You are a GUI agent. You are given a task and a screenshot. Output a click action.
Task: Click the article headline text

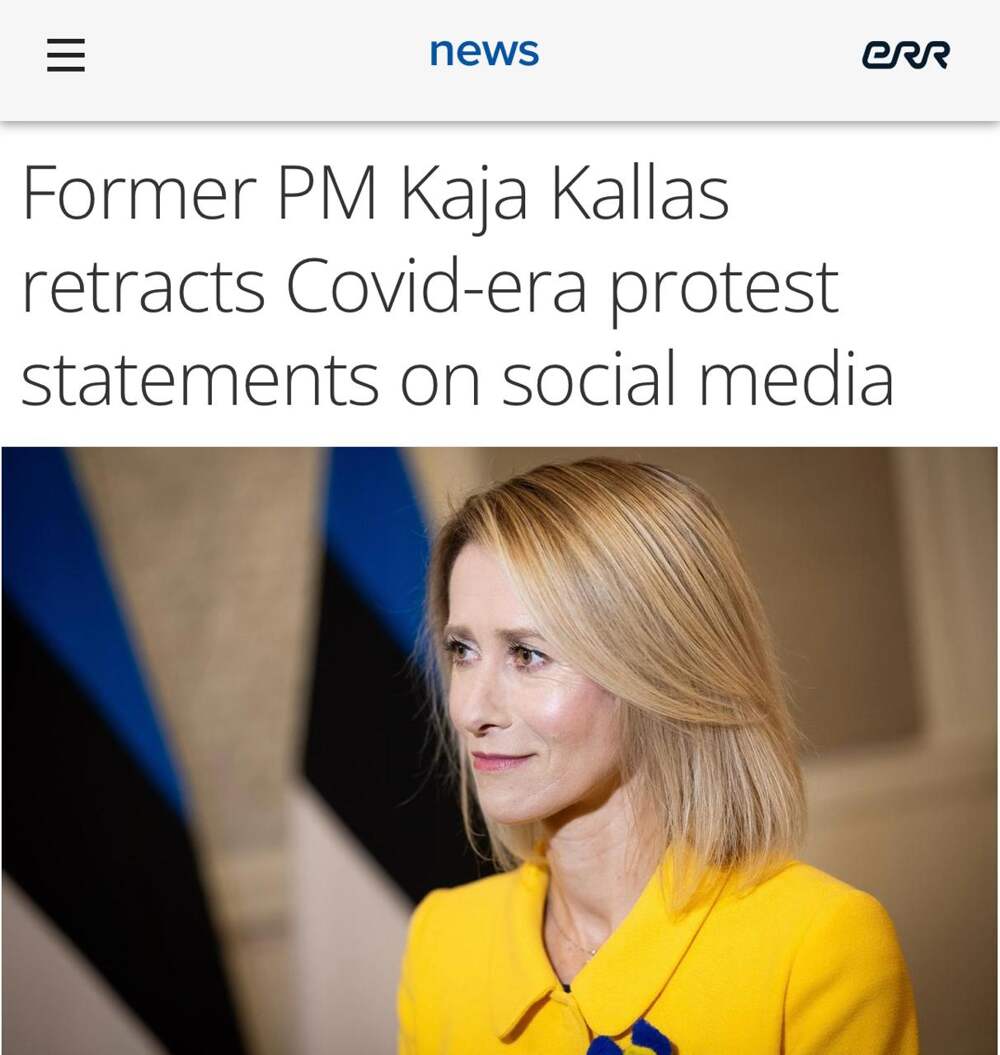[456, 286]
